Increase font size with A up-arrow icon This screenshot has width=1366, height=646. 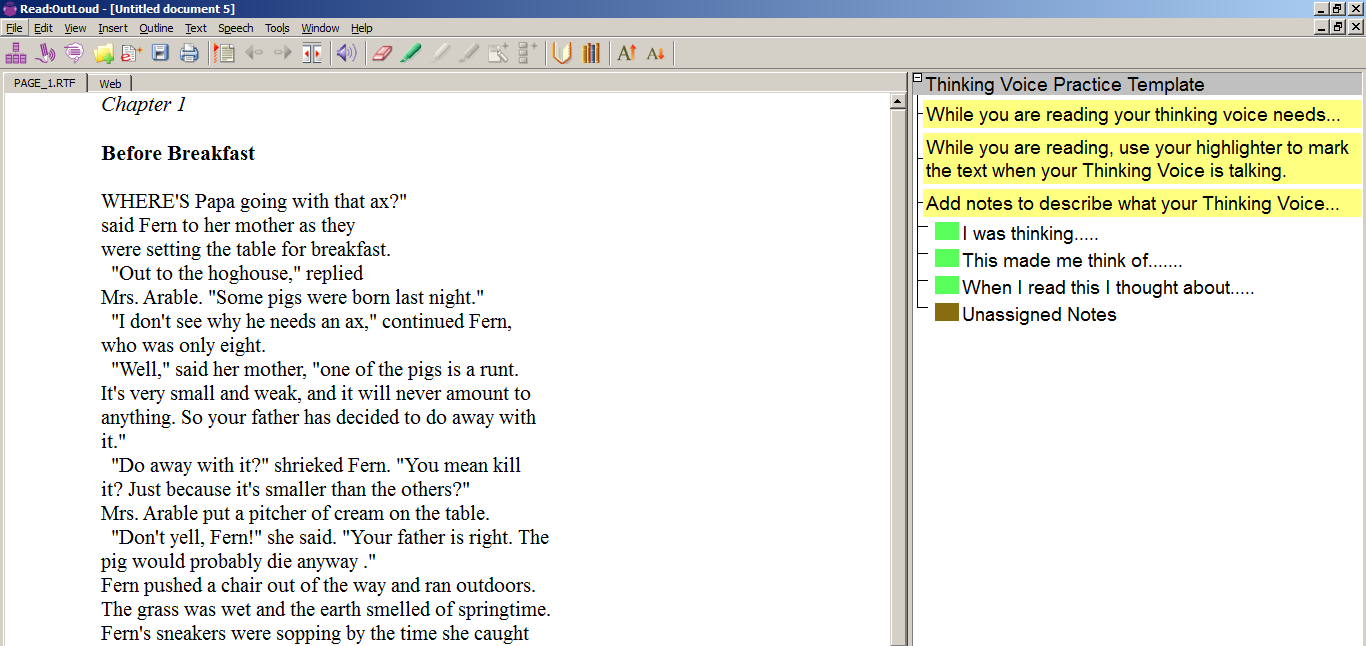pyautogui.click(x=627, y=53)
